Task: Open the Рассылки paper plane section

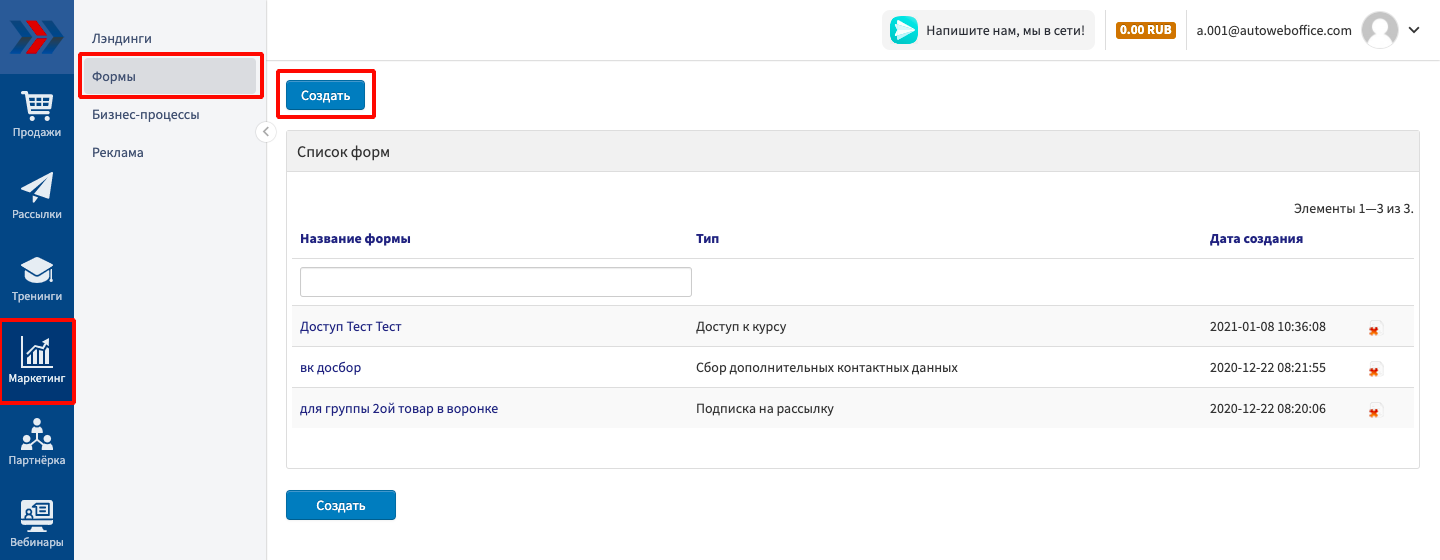Action: pos(36,195)
